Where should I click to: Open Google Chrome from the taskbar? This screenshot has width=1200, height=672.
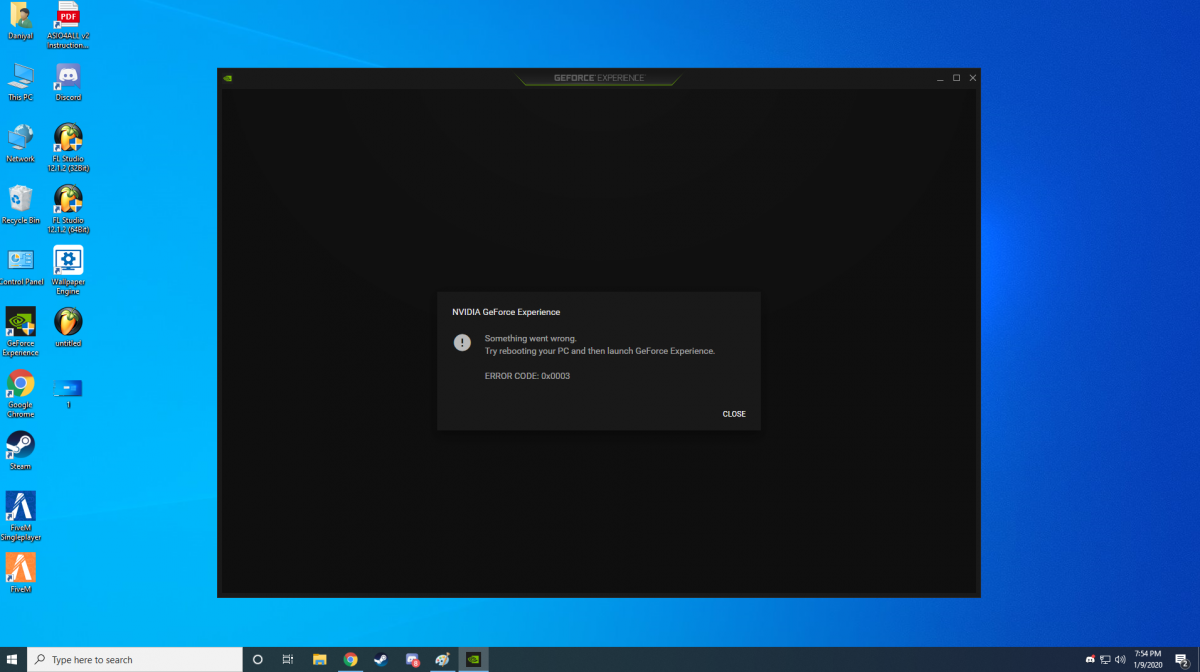point(351,659)
